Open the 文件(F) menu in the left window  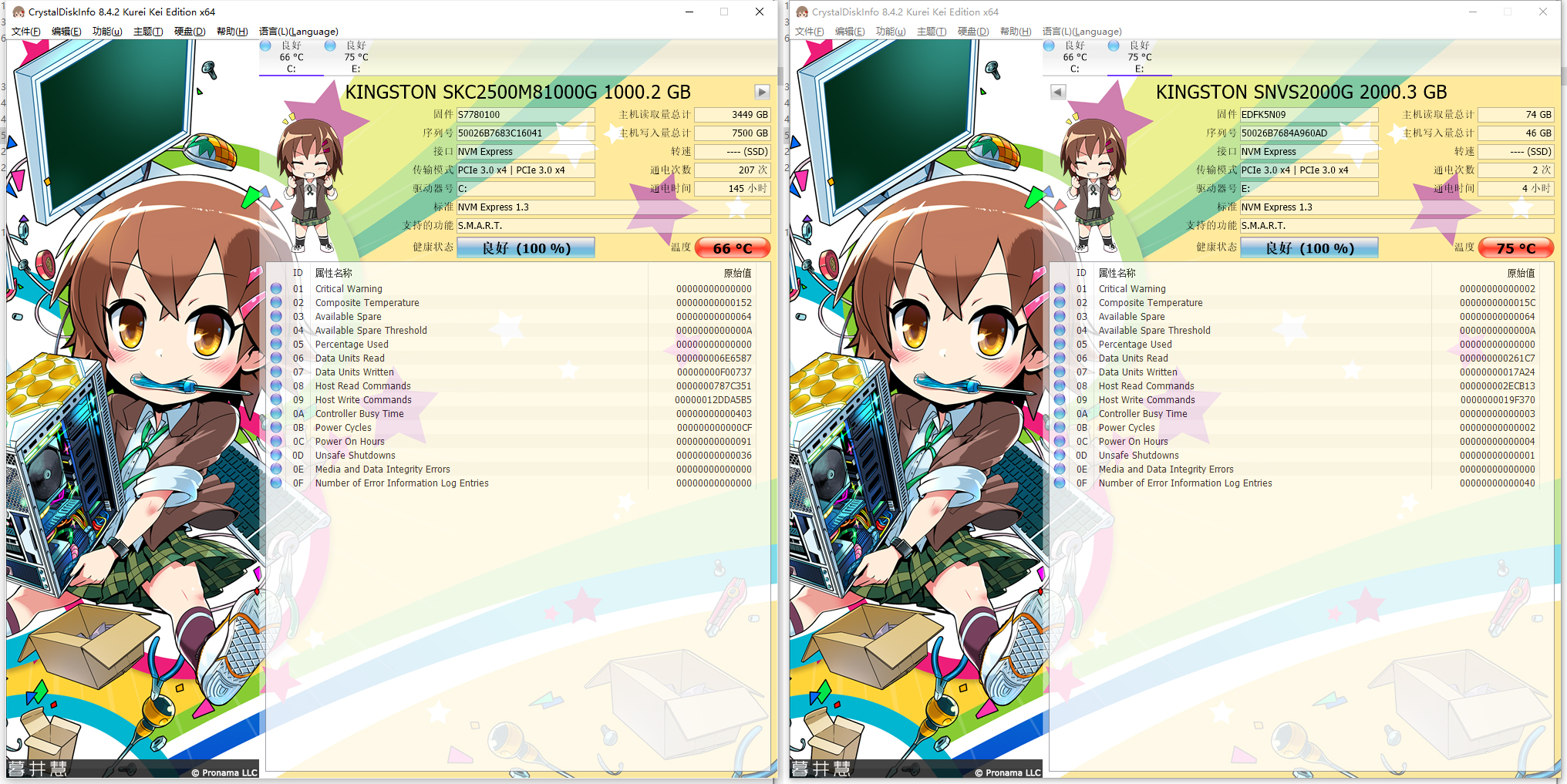26,32
